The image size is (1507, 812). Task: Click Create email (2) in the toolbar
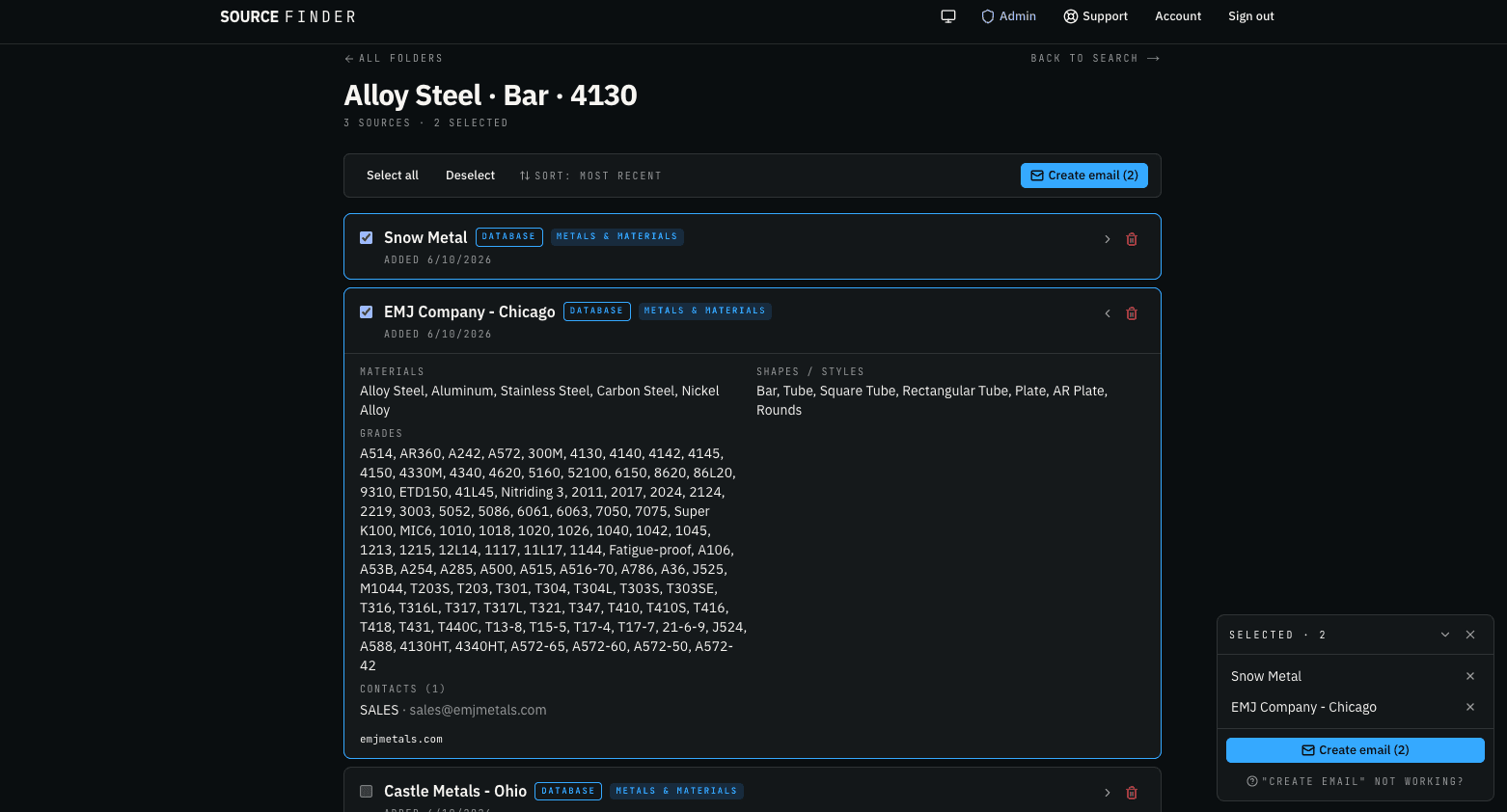1084,176
